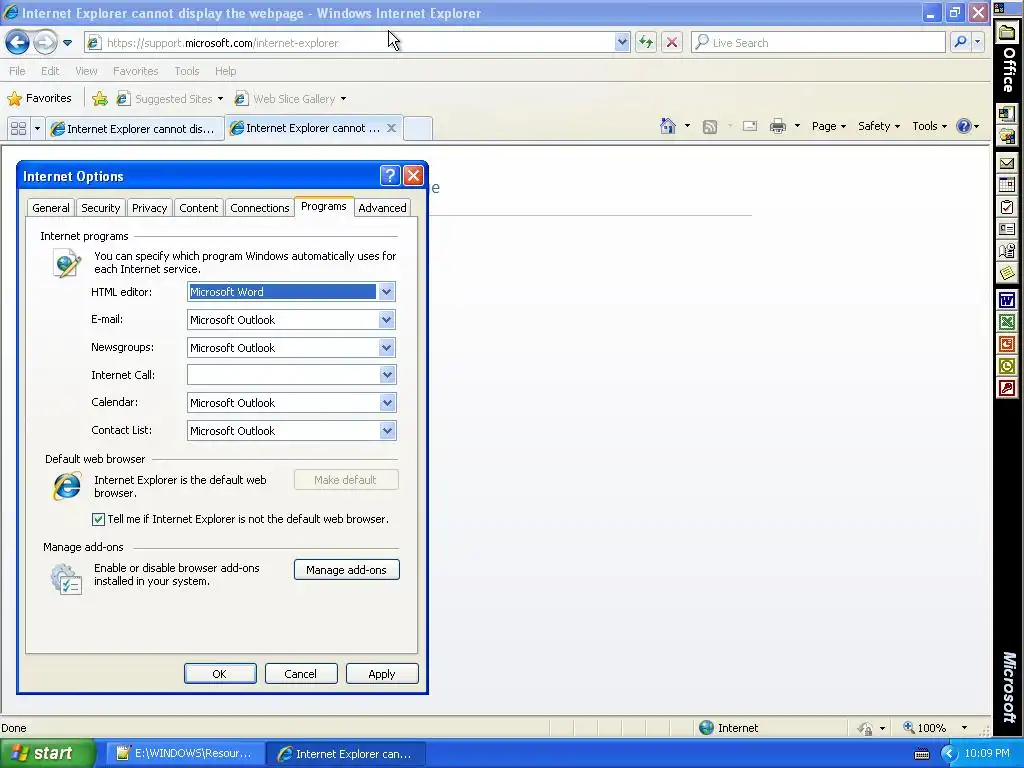The image size is (1024, 768).
Task: Click the zoom level magnifier in status bar
Action: tap(908, 727)
